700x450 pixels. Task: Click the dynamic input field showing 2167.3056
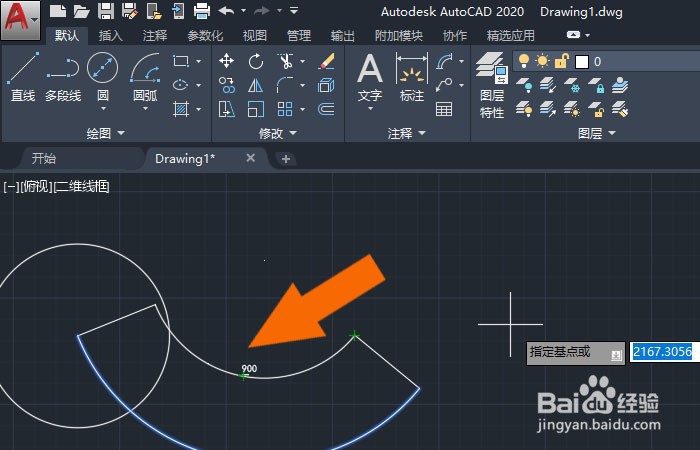(x=665, y=352)
